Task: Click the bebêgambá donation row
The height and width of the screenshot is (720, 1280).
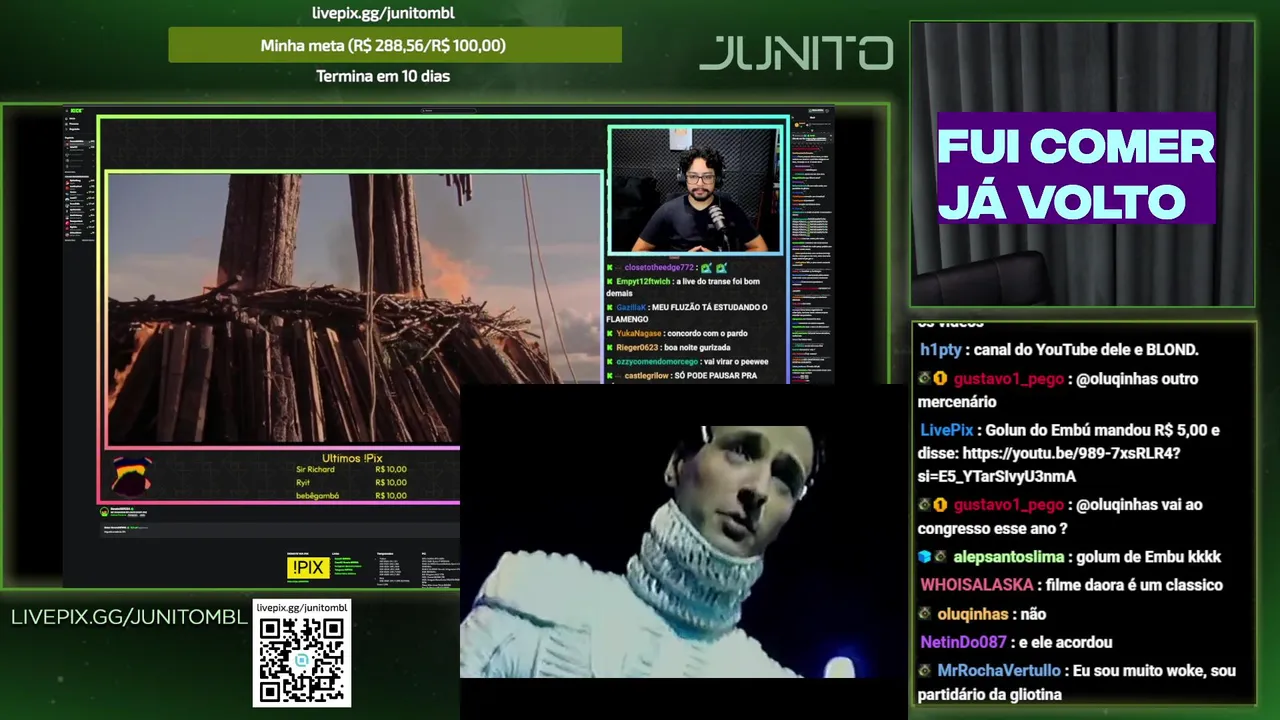Action: pos(351,496)
